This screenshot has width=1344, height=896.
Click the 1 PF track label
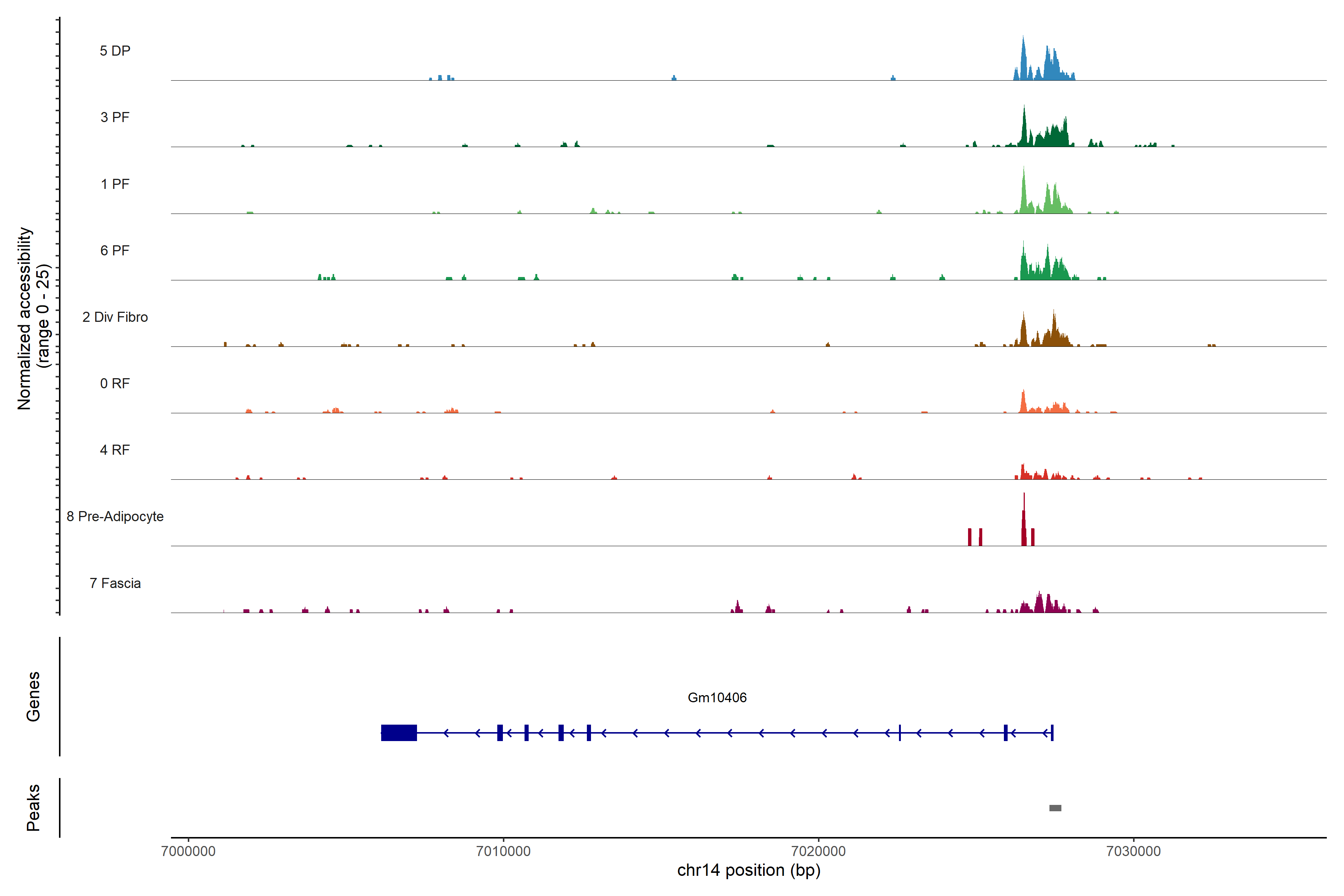[115, 184]
